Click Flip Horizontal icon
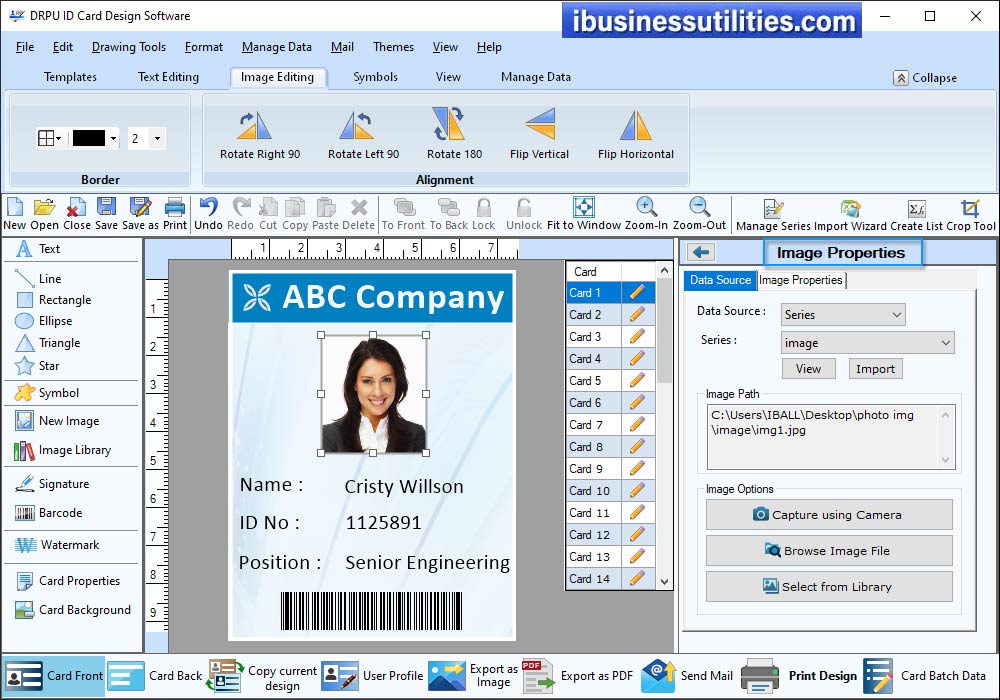This screenshot has height=700, width=1000. tap(635, 126)
